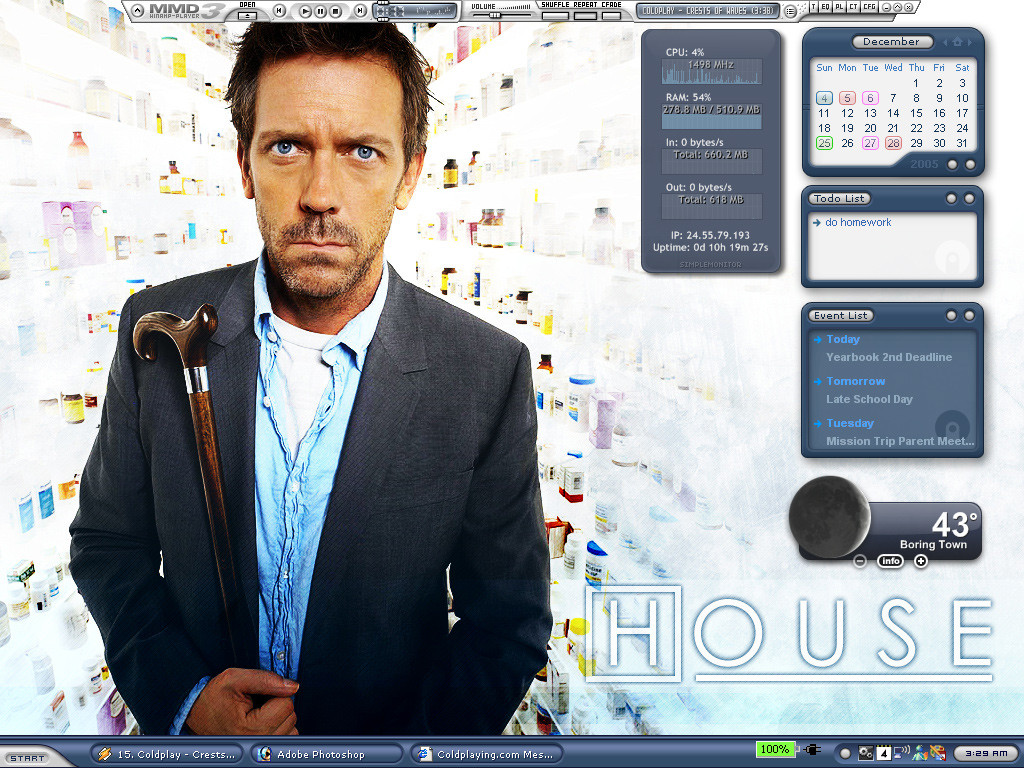Click the left round button in Todo List header
The image size is (1024, 768).
tap(952, 199)
